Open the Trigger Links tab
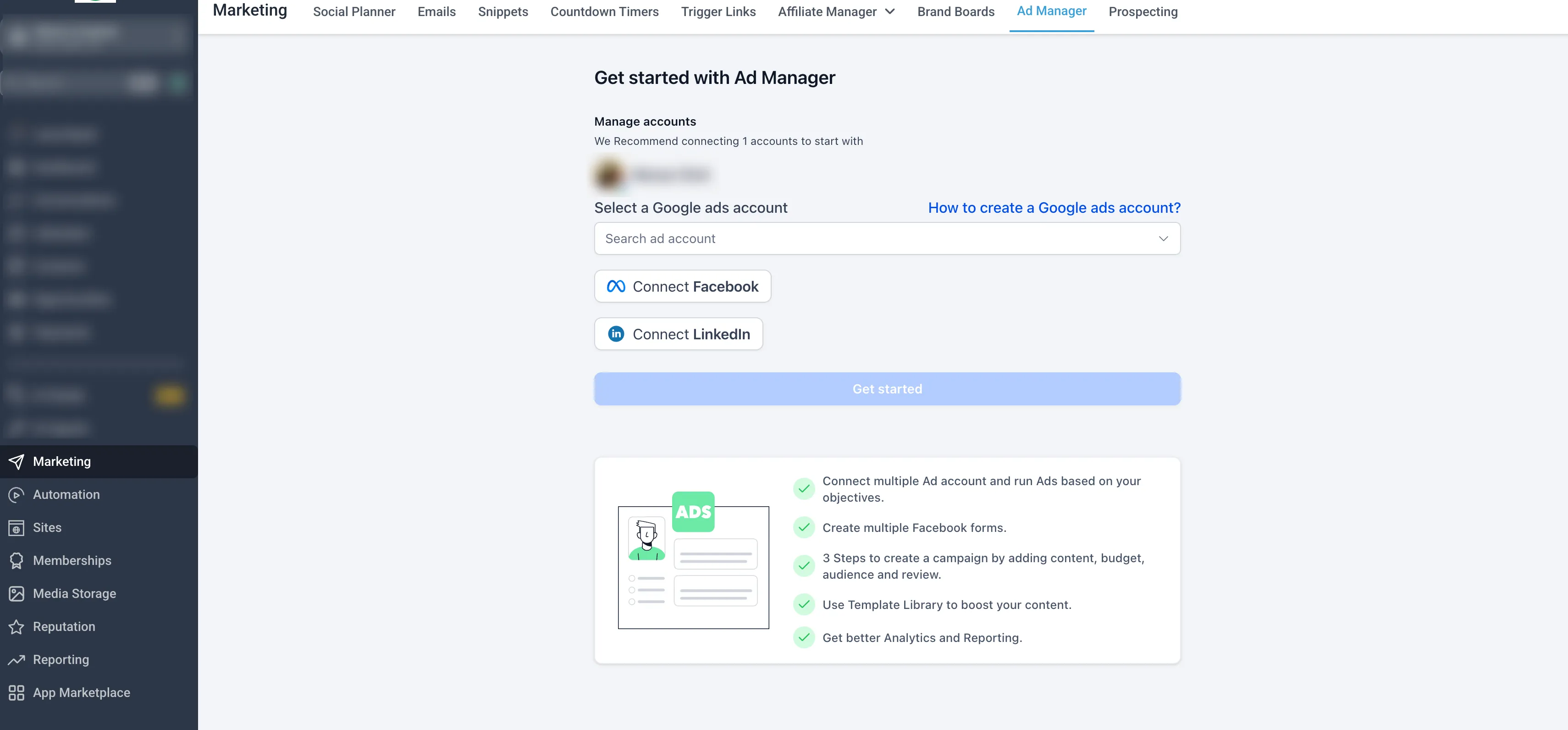The width and height of the screenshot is (1568, 730). (718, 11)
